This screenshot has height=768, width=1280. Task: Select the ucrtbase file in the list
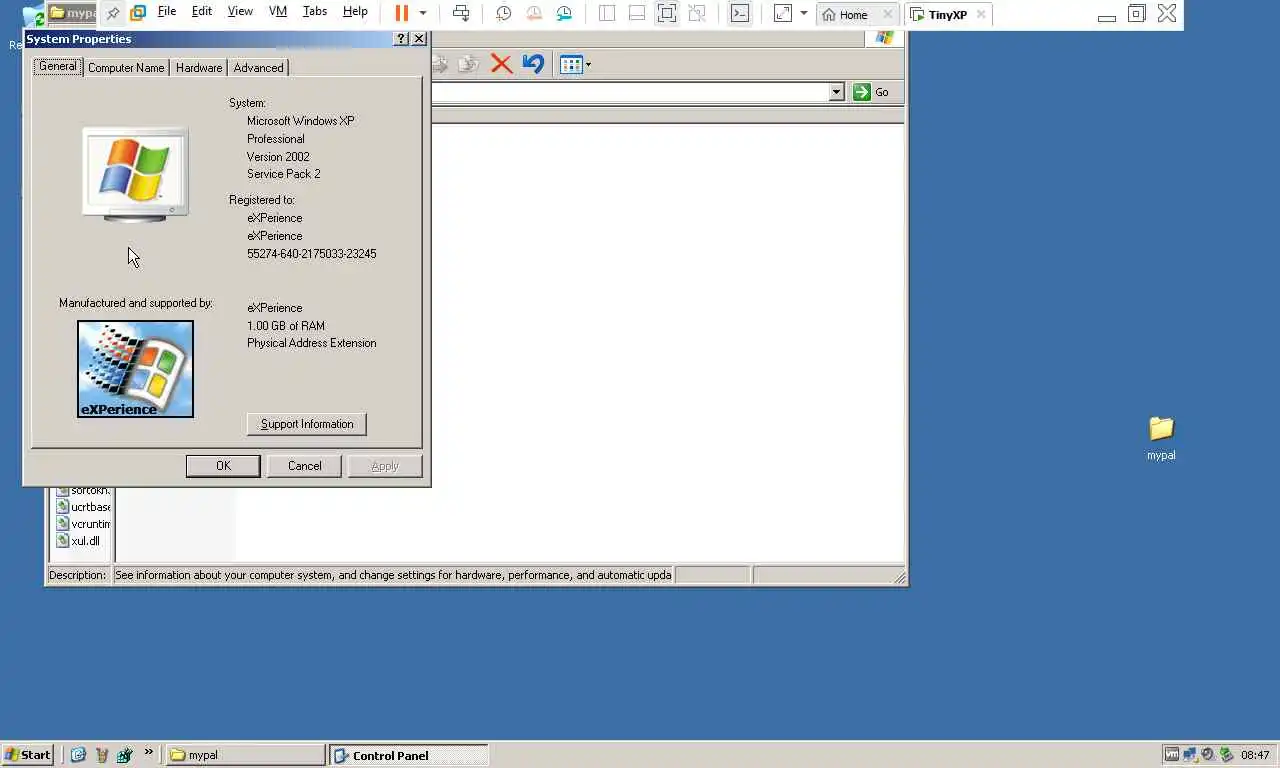point(83,507)
